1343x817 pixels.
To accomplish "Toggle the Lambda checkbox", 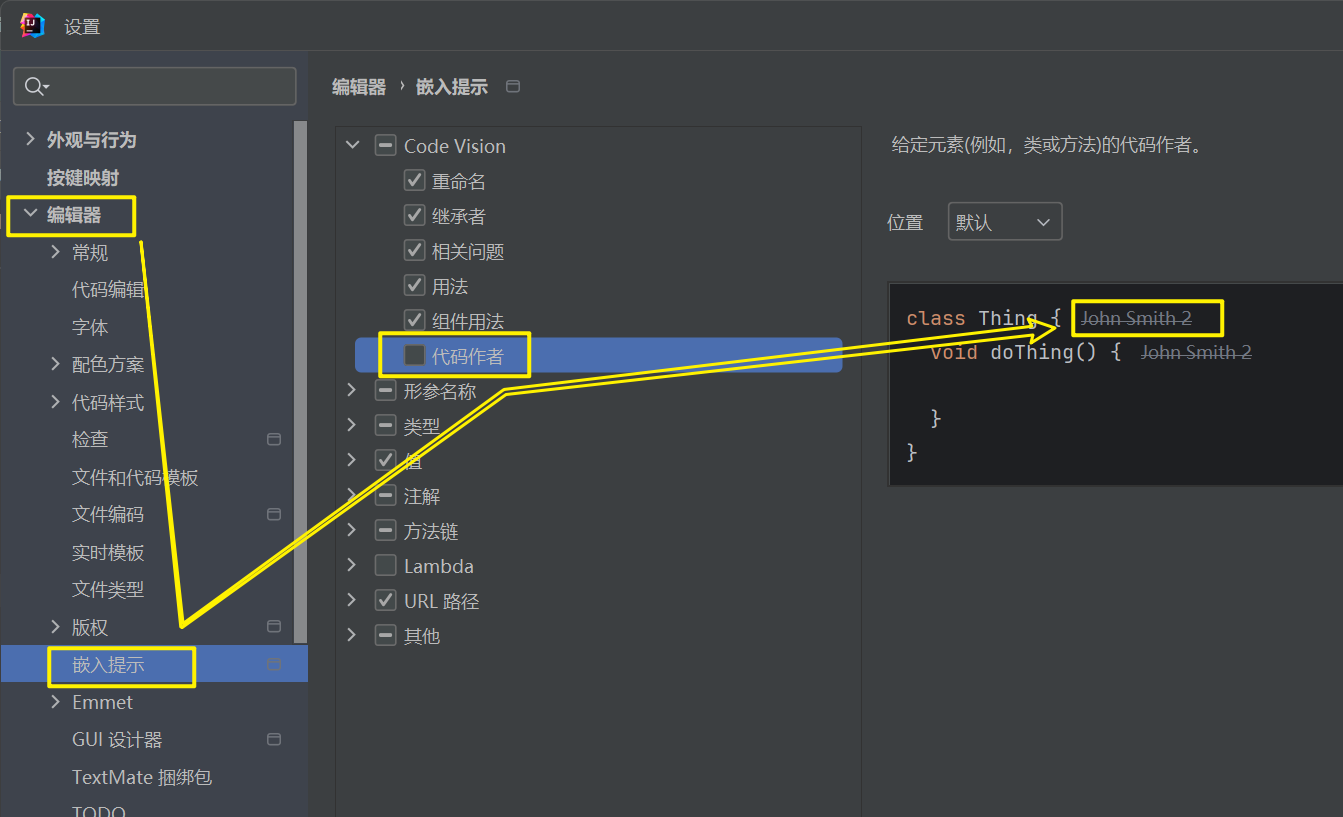I will (385, 566).
